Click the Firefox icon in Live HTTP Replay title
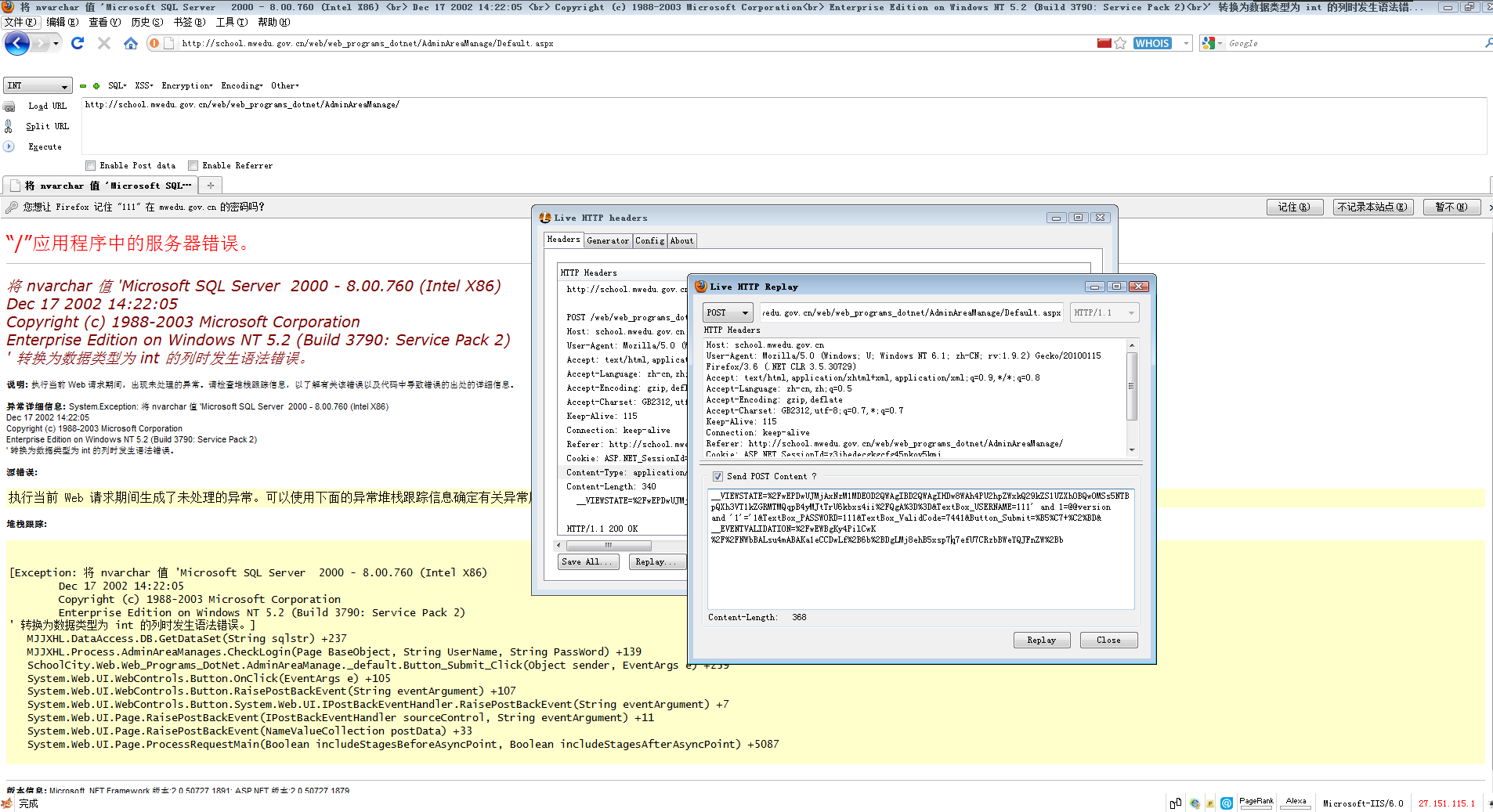 tap(700, 287)
